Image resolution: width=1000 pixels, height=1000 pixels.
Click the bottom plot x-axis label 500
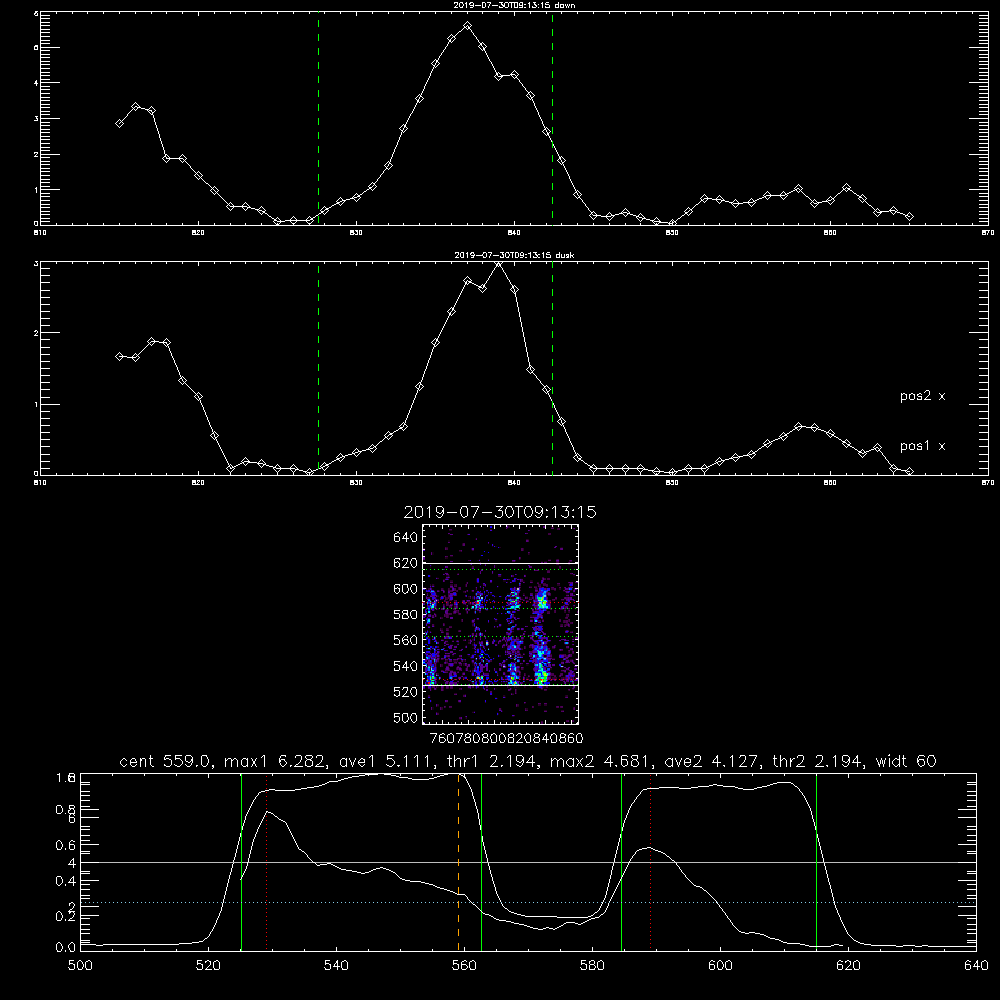click(80, 966)
